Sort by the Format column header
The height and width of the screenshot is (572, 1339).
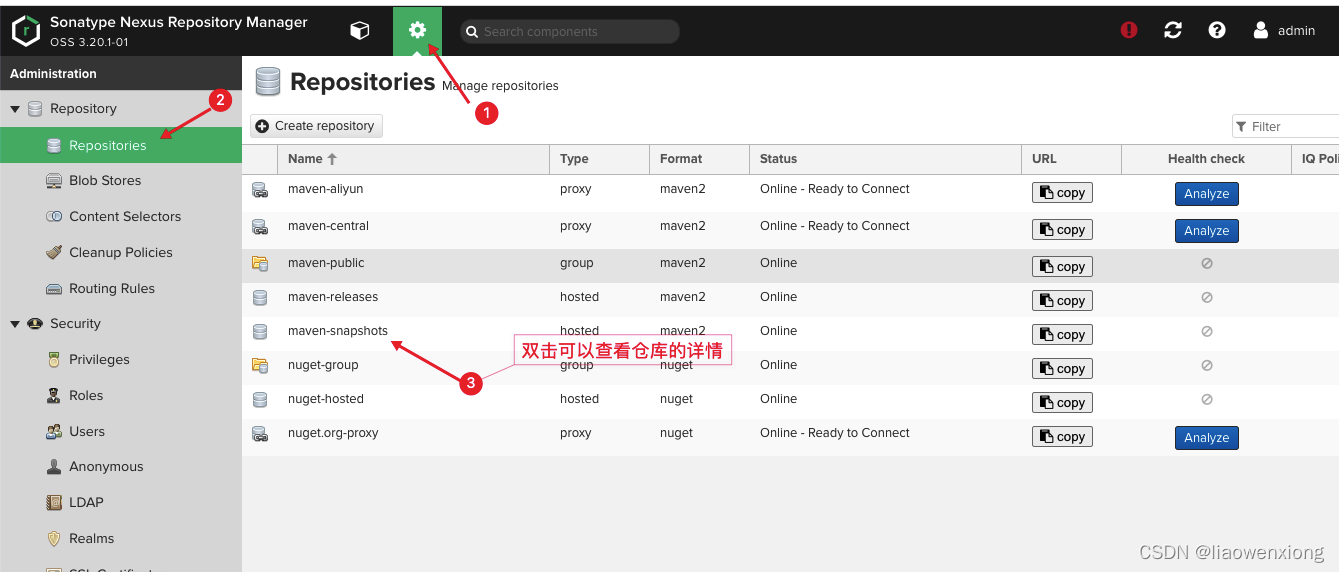(699, 159)
